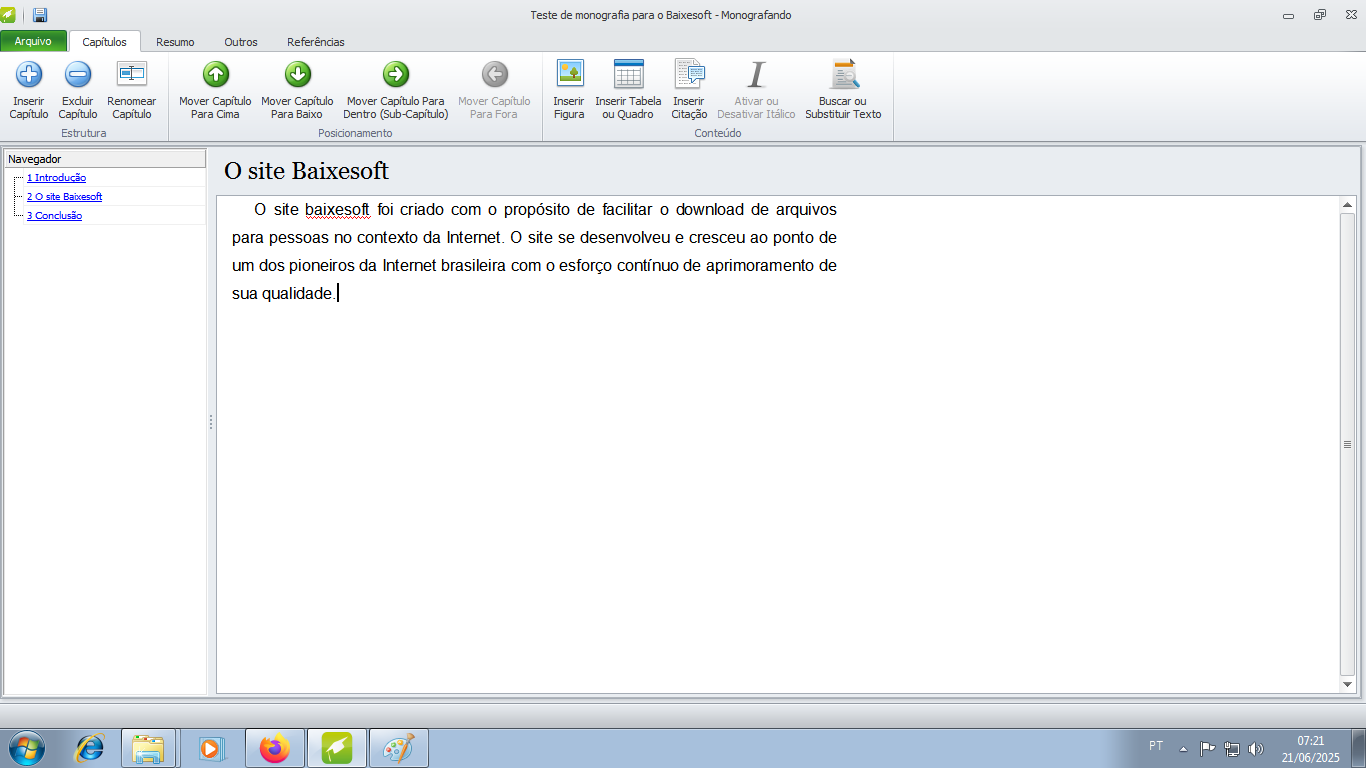Screen dimensions: 1366x768
Task: Open the Referências tab
Action: click(x=316, y=42)
